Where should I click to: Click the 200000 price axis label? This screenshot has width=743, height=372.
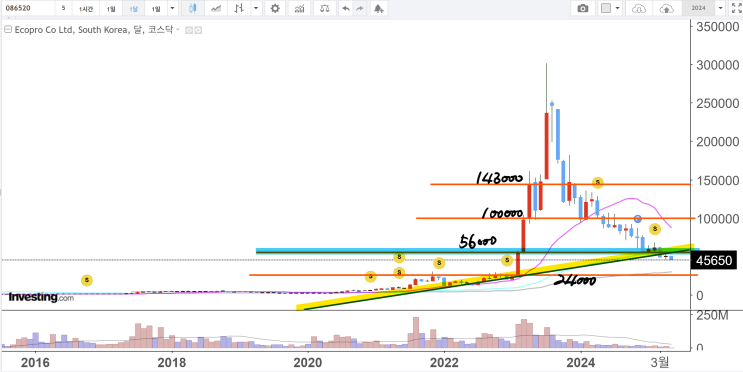(x=717, y=142)
